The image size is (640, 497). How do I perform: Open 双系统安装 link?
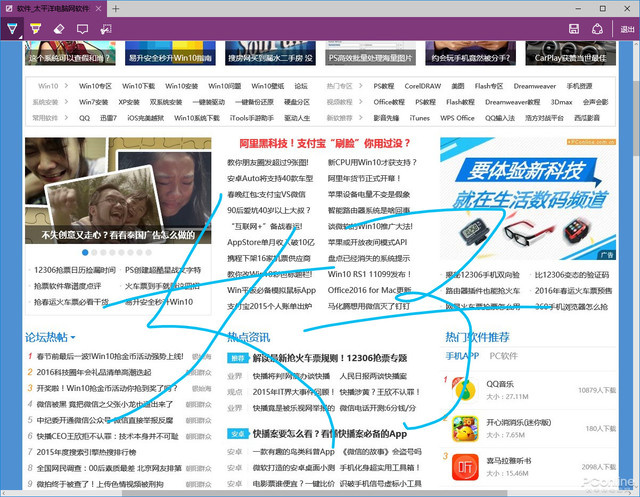click(166, 102)
